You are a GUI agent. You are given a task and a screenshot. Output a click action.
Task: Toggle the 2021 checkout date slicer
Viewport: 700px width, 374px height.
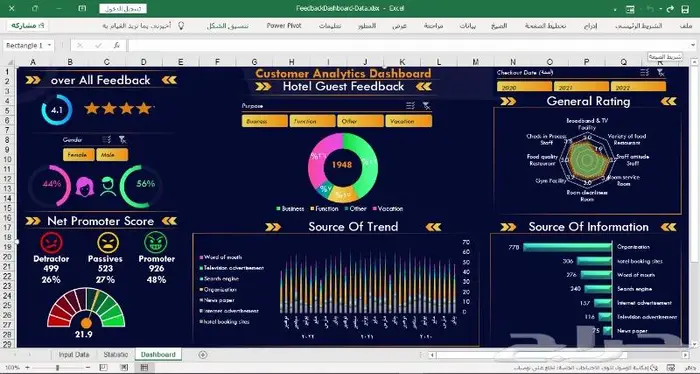click(x=581, y=87)
